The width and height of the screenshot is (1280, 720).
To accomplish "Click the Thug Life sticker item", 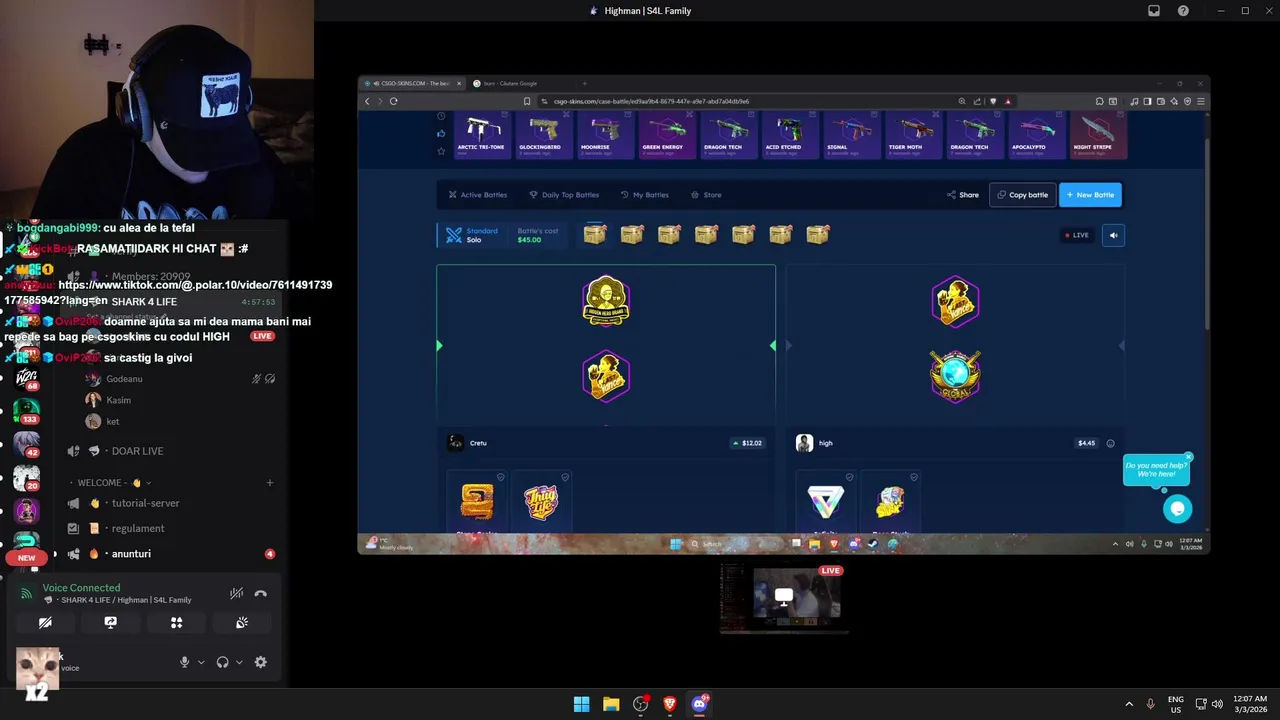I will click(541, 502).
